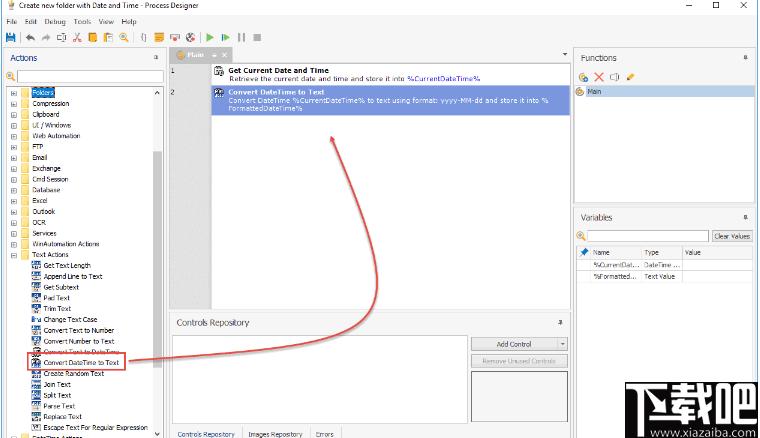The height and width of the screenshot is (438, 760).
Task: Close the Main function tab
Action: (x=224, y=55)
